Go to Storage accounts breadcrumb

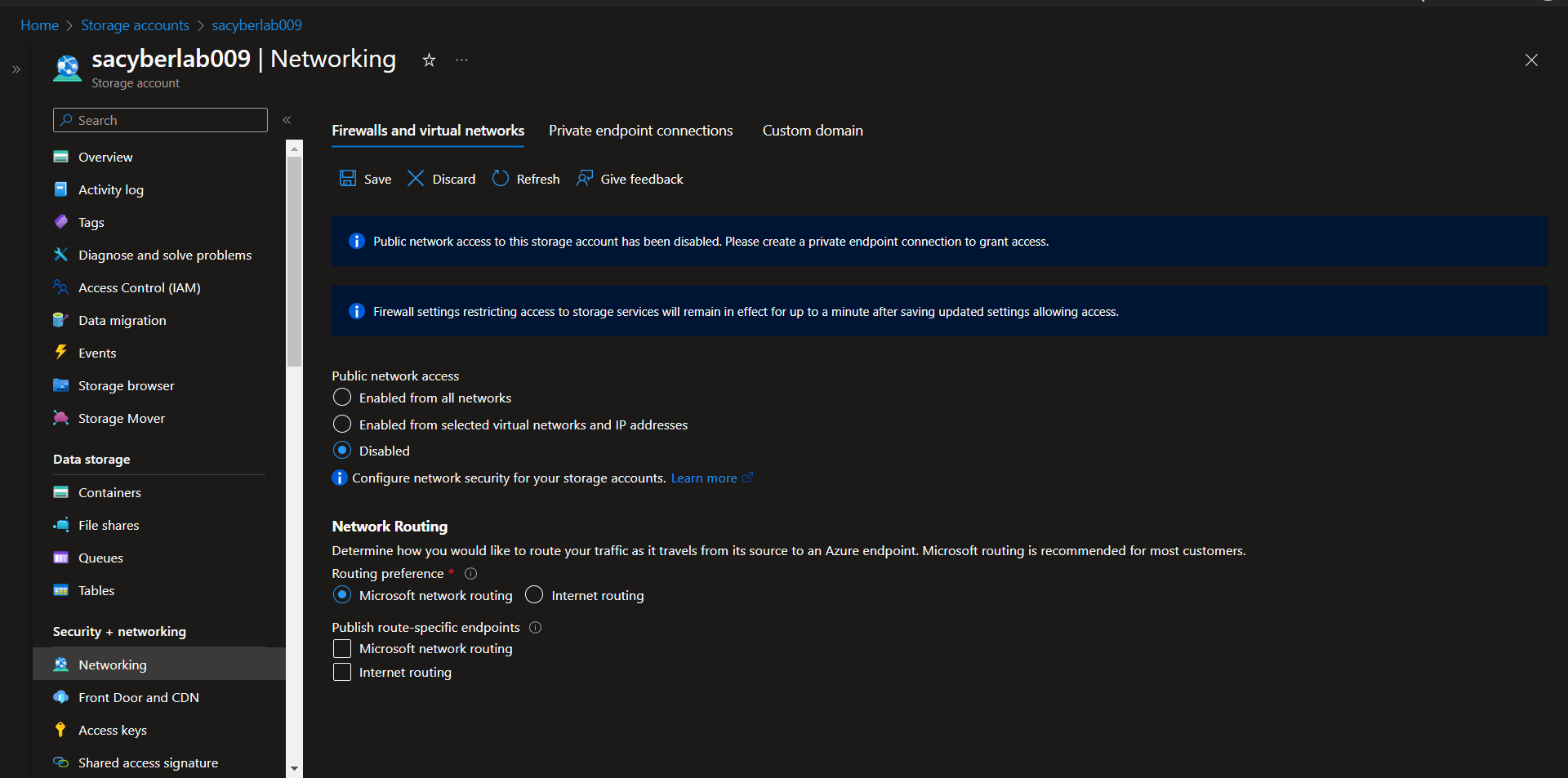click(135, 25)
